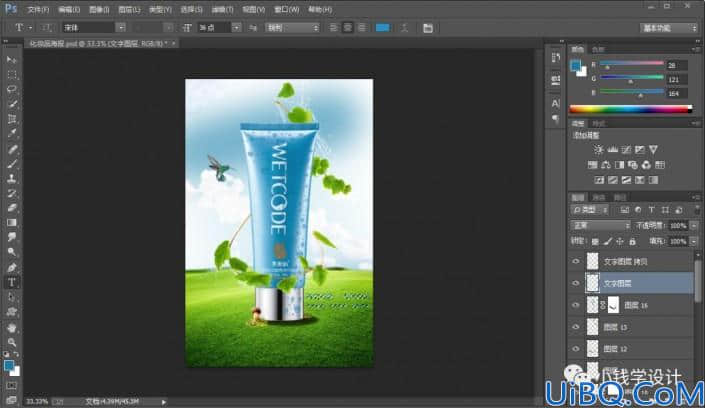Add a Vibrance adjustment

tap(653, 149)
